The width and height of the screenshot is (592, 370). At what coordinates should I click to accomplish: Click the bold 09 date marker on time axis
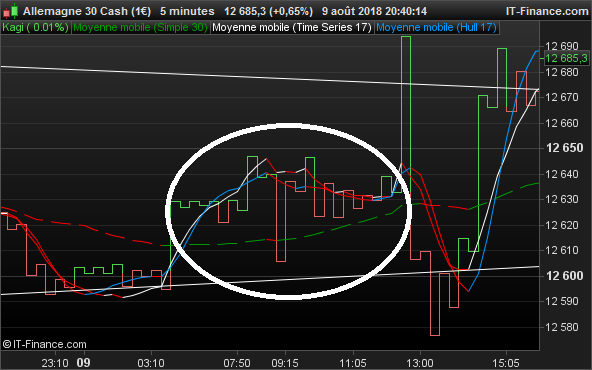click(x=83, y=363)
